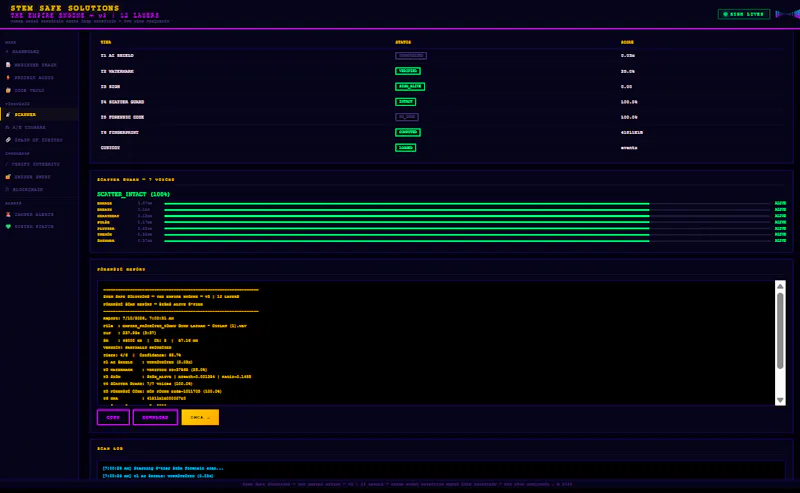The height and width of the screenshot is (493, 800).
Task: Click the Download report button
Action: (x=155, y=417)
